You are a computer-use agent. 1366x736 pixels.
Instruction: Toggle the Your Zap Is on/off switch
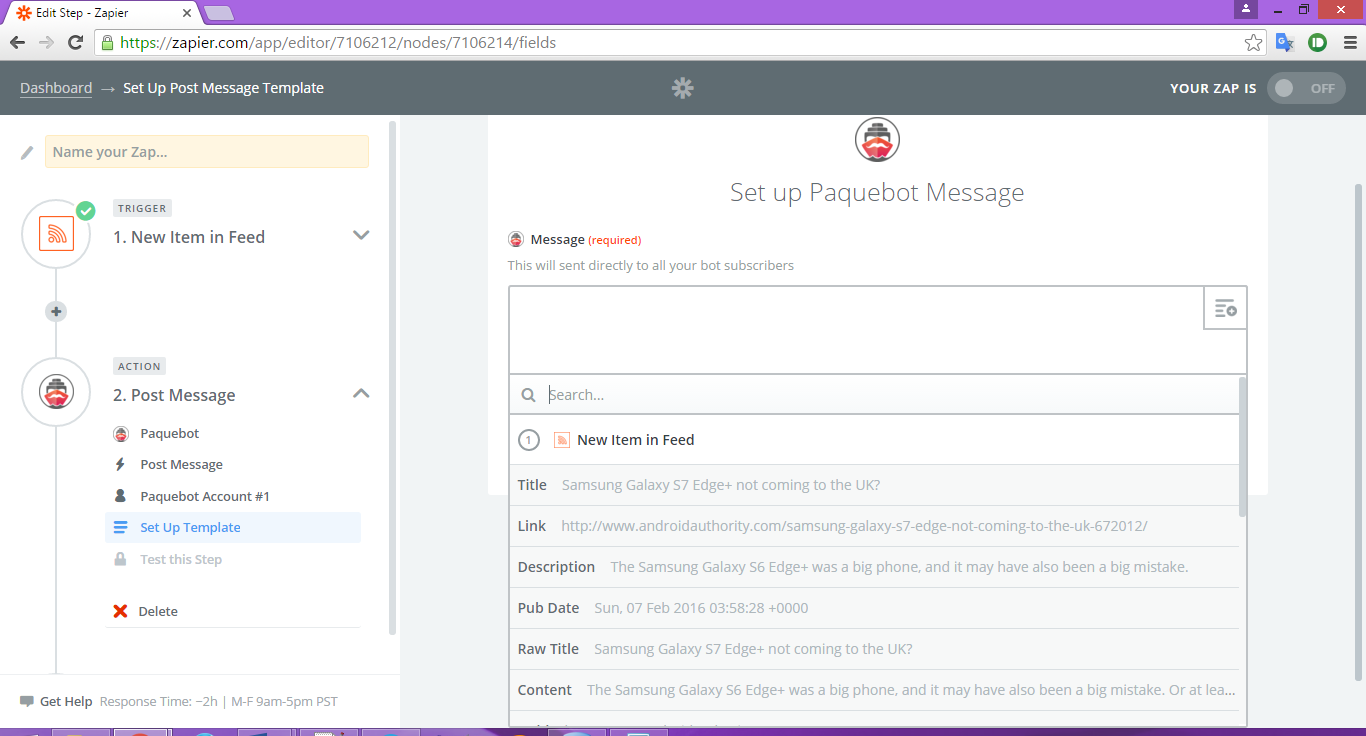[x=1306, y=88]
